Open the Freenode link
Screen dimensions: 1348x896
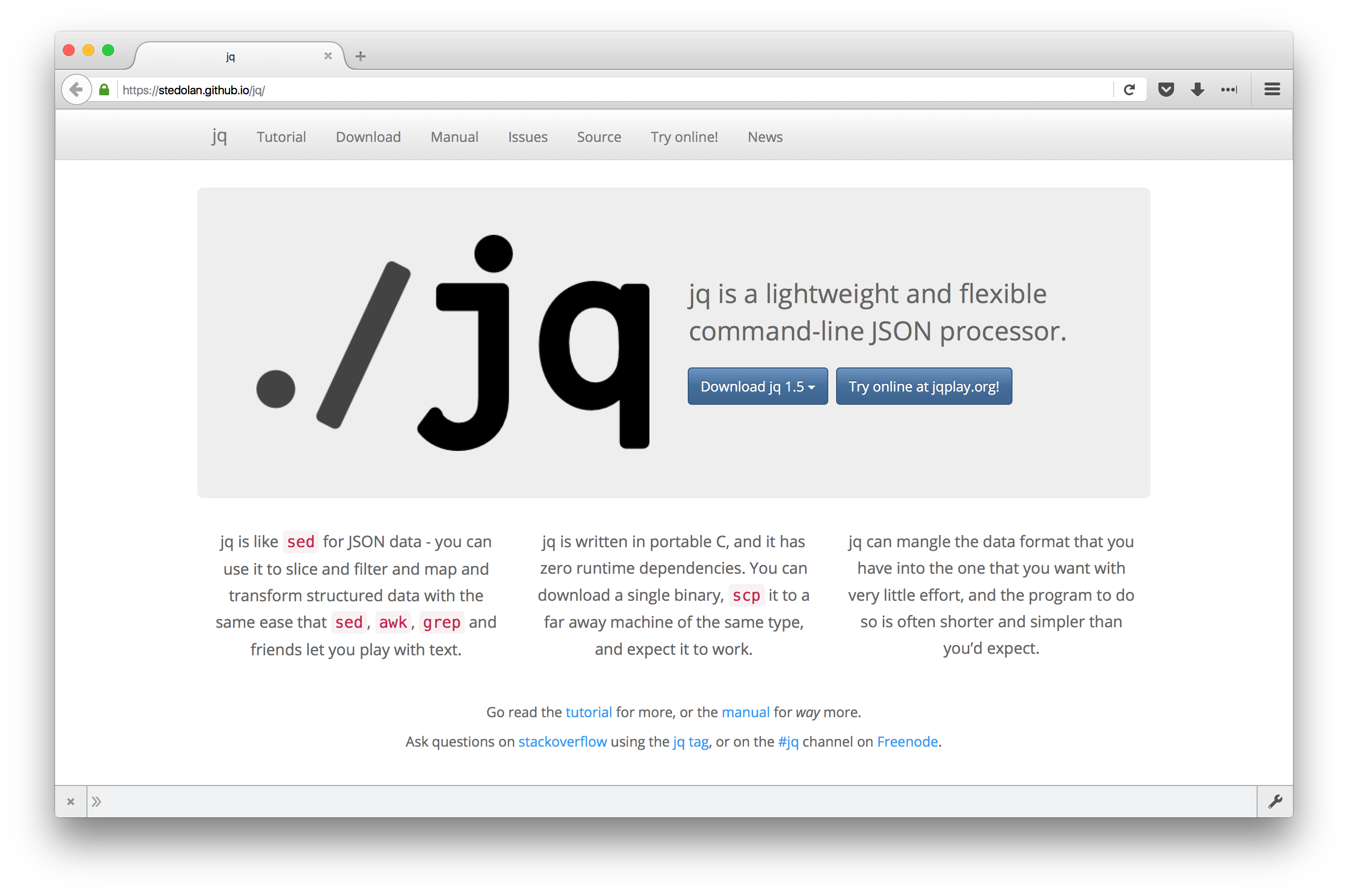coord(907,742)
